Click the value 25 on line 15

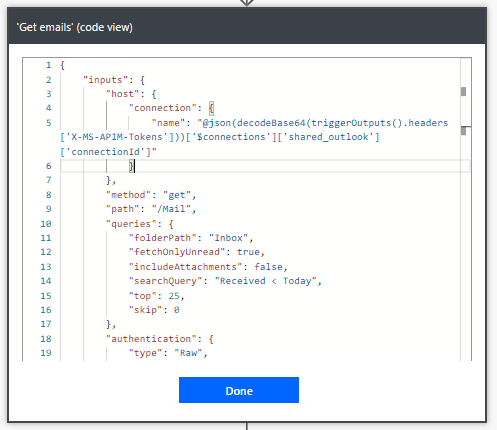pos(174,296)
